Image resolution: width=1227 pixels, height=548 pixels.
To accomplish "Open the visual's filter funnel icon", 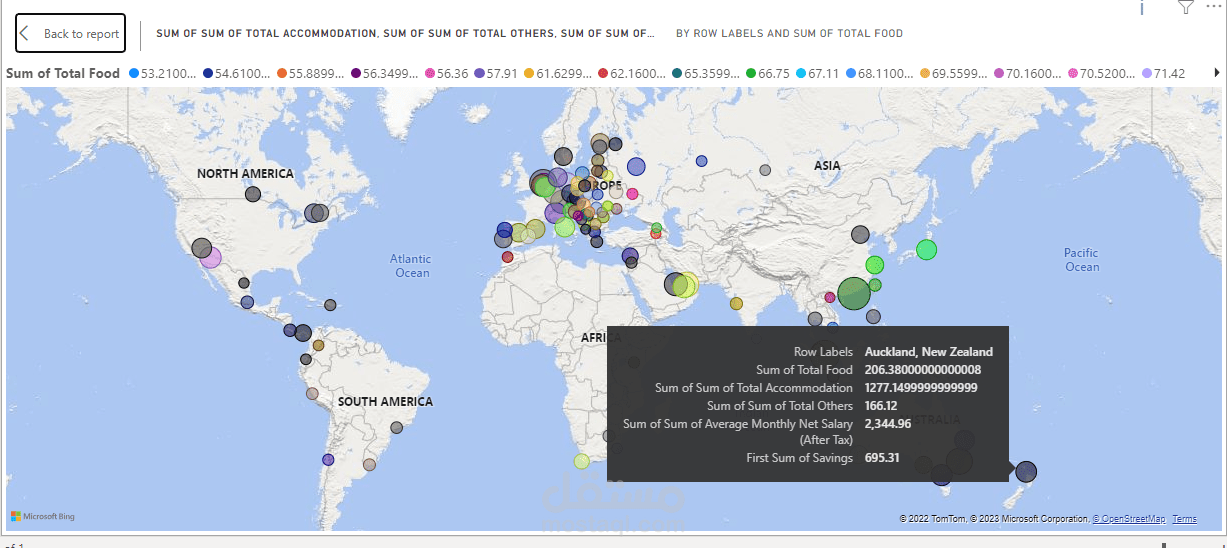I will 1185,7.
